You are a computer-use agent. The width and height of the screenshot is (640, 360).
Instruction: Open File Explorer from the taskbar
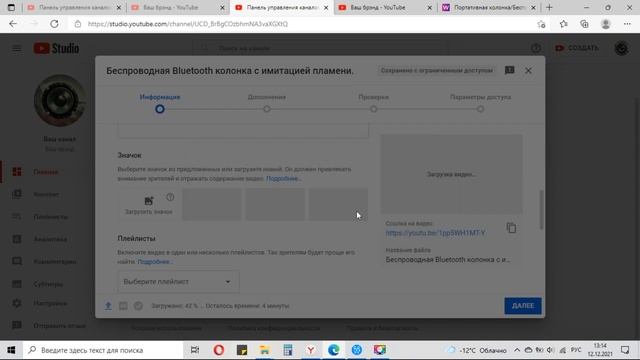pyautogui.click(x=264, y=350)
